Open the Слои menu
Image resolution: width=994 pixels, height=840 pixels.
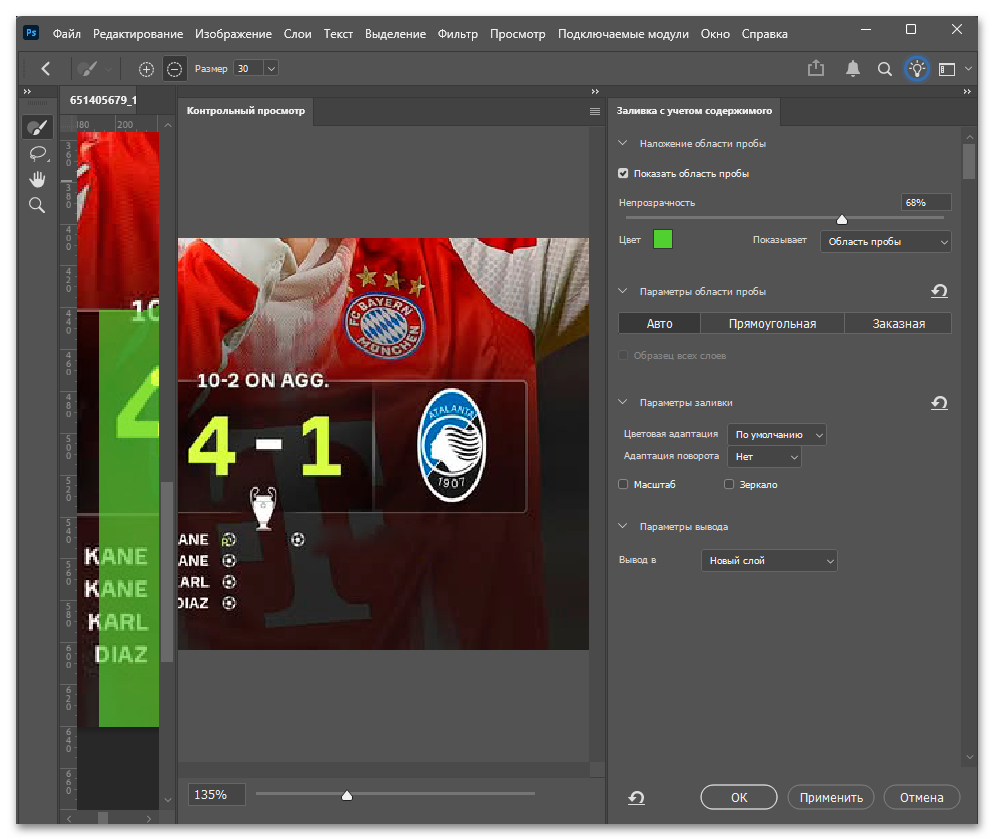pos(297,34)
